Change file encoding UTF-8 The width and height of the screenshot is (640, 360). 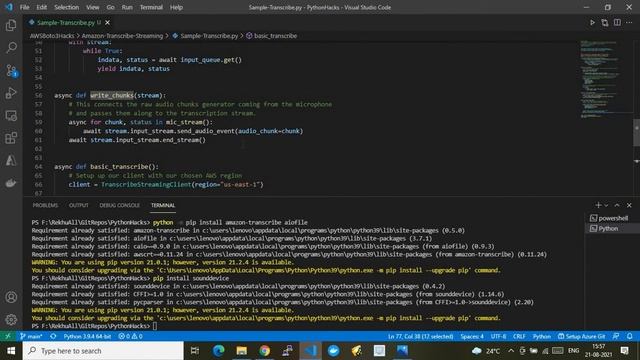pyautogui.click(x=498, y=336)
